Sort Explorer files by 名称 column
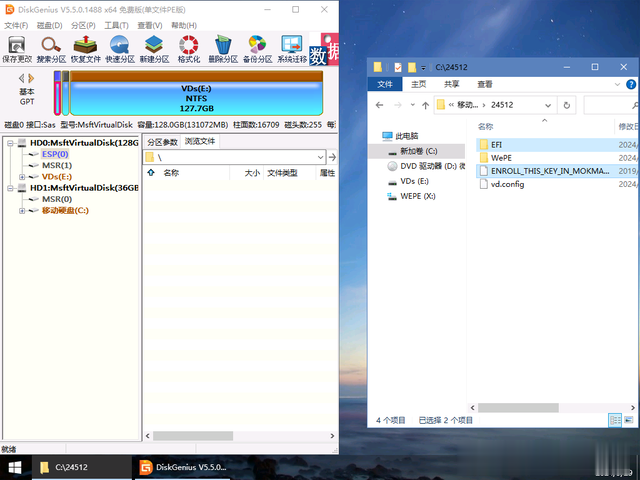Image resolution: width=640 pixels, height=480 pixels. [x=485, y=127]
